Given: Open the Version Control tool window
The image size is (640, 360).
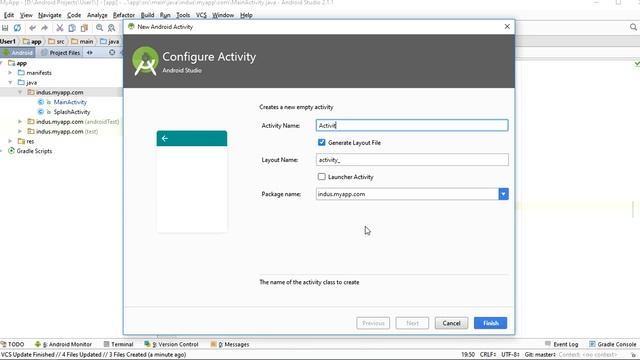Looking at the screenshot, I should tap(171, 344).
